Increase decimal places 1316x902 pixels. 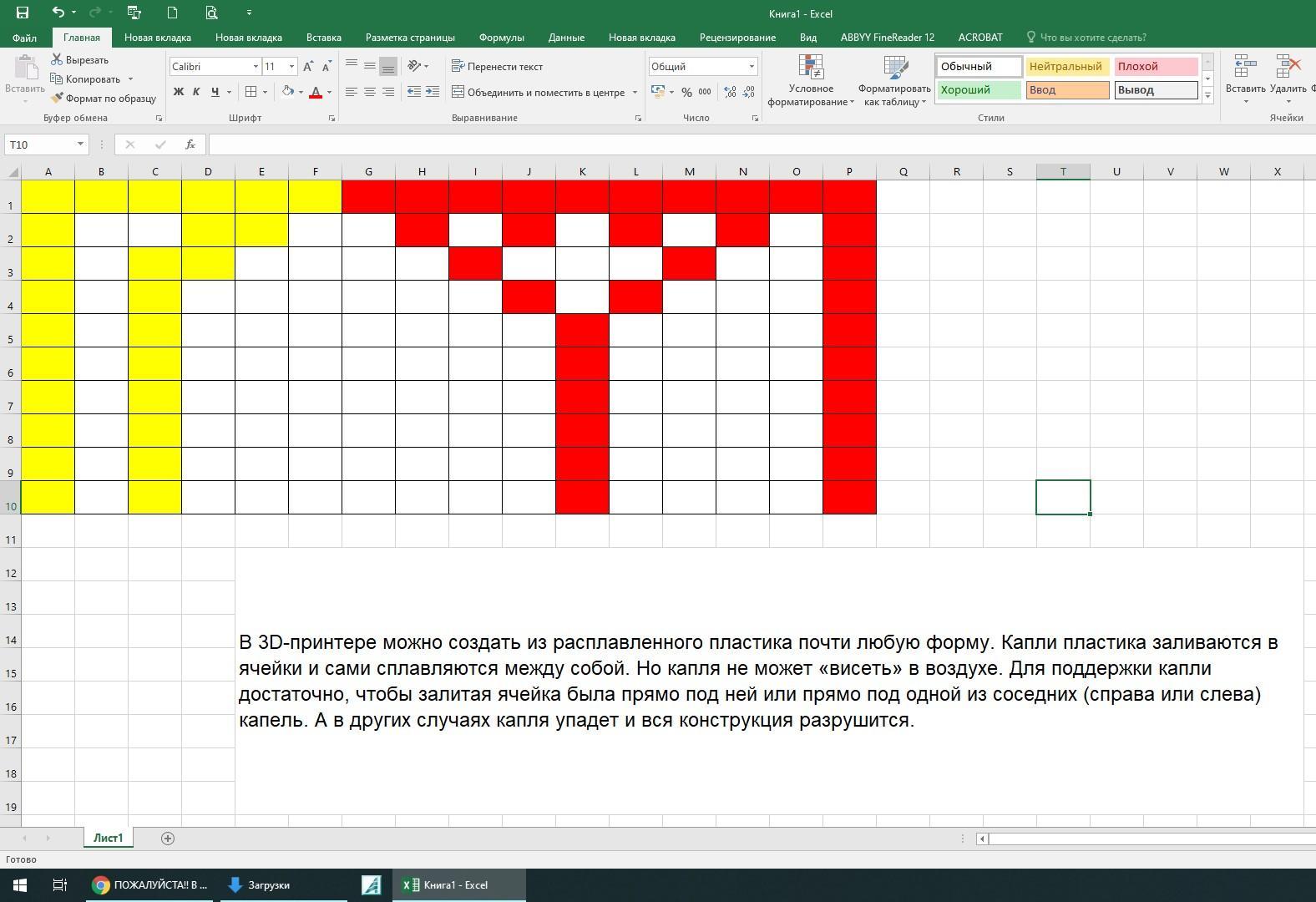pos(730,92)
